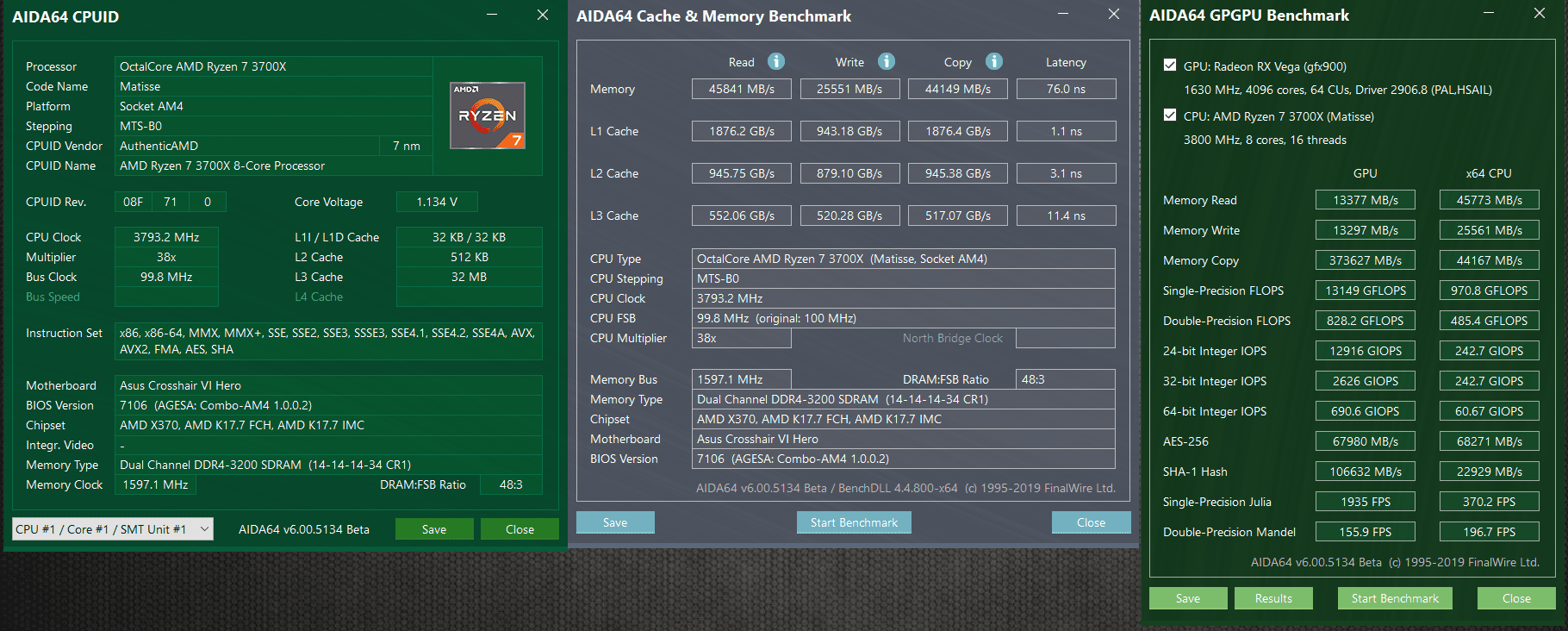Click the Copy info icon
The image size is (1568, 631).
pyautogui.click(x=994, y=61)
